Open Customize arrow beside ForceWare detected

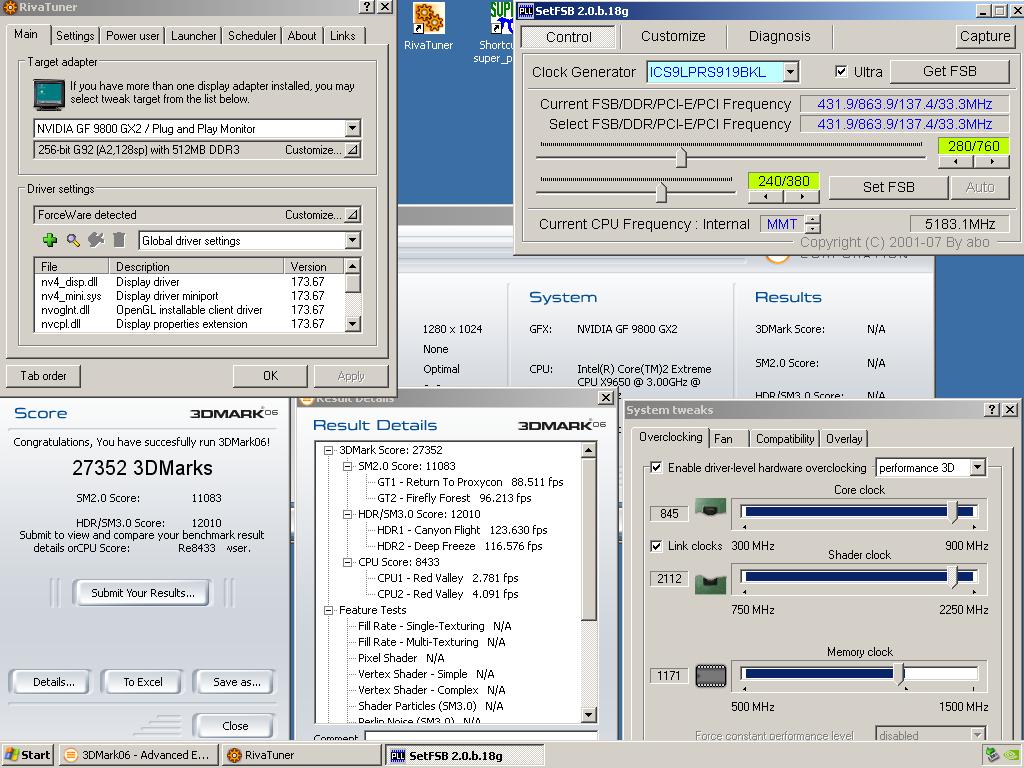pyautogui.click(x=352, y=215)
